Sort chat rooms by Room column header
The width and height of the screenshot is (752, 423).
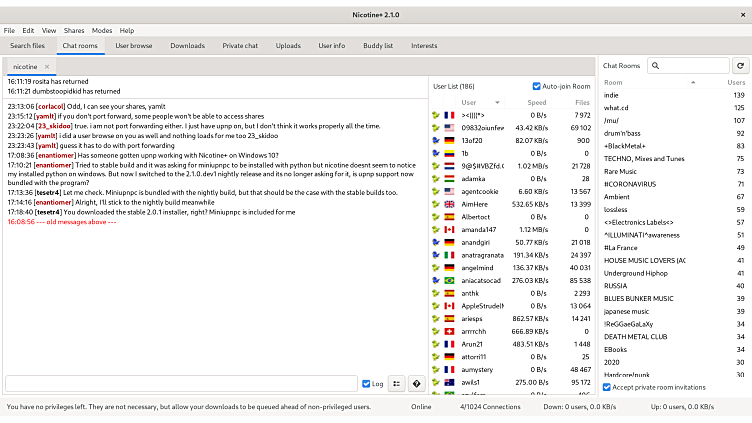613,82
